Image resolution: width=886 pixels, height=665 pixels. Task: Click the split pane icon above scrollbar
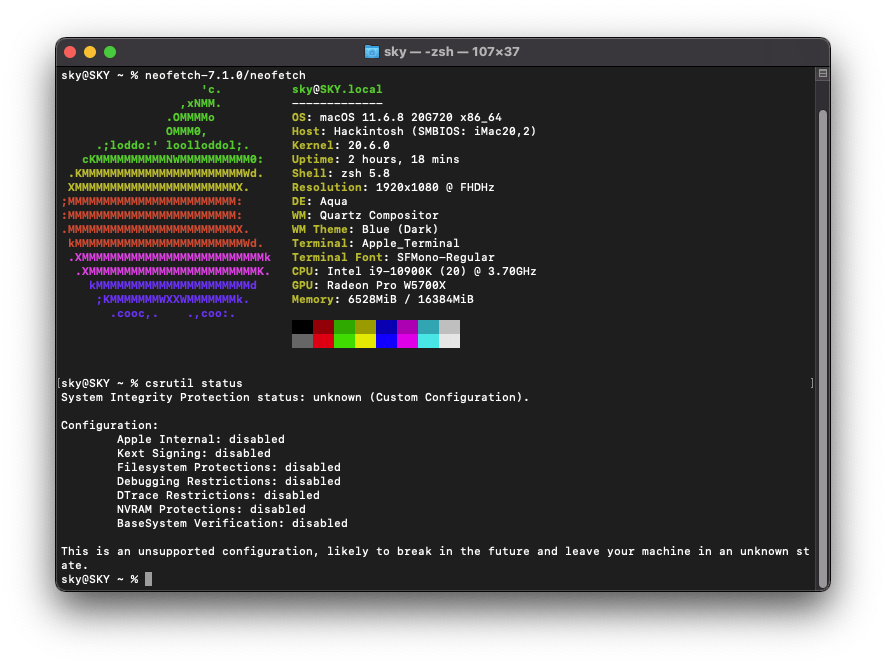tap(823, 73)
